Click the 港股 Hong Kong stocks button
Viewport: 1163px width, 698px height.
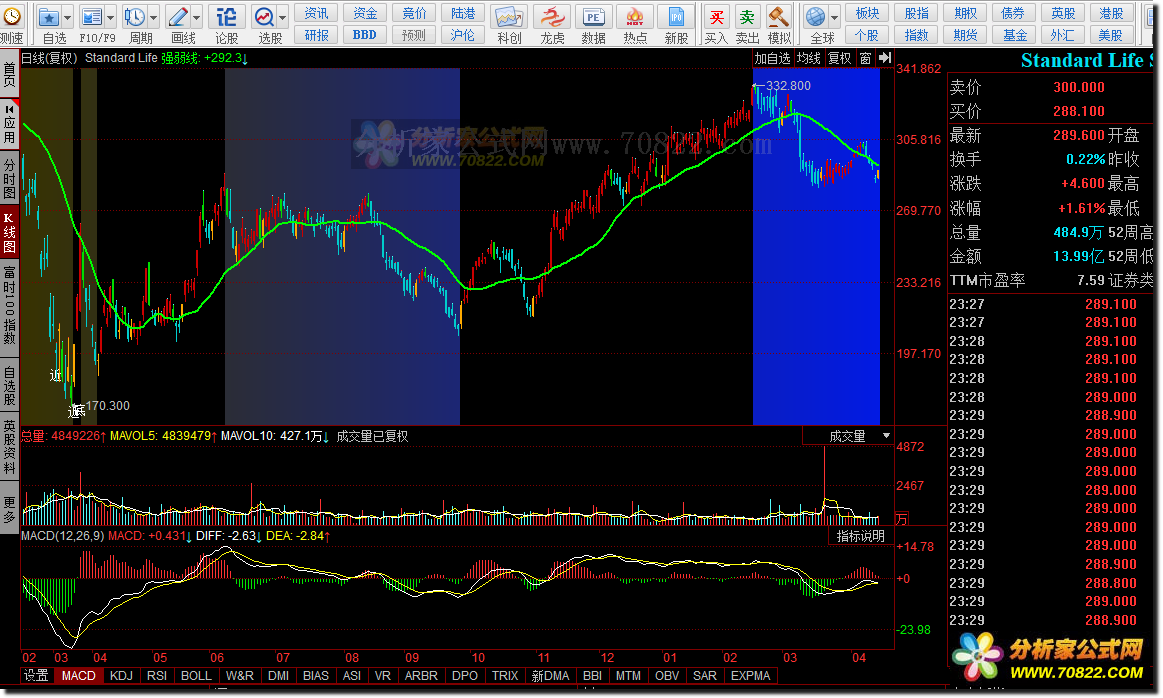[1111, 13]
